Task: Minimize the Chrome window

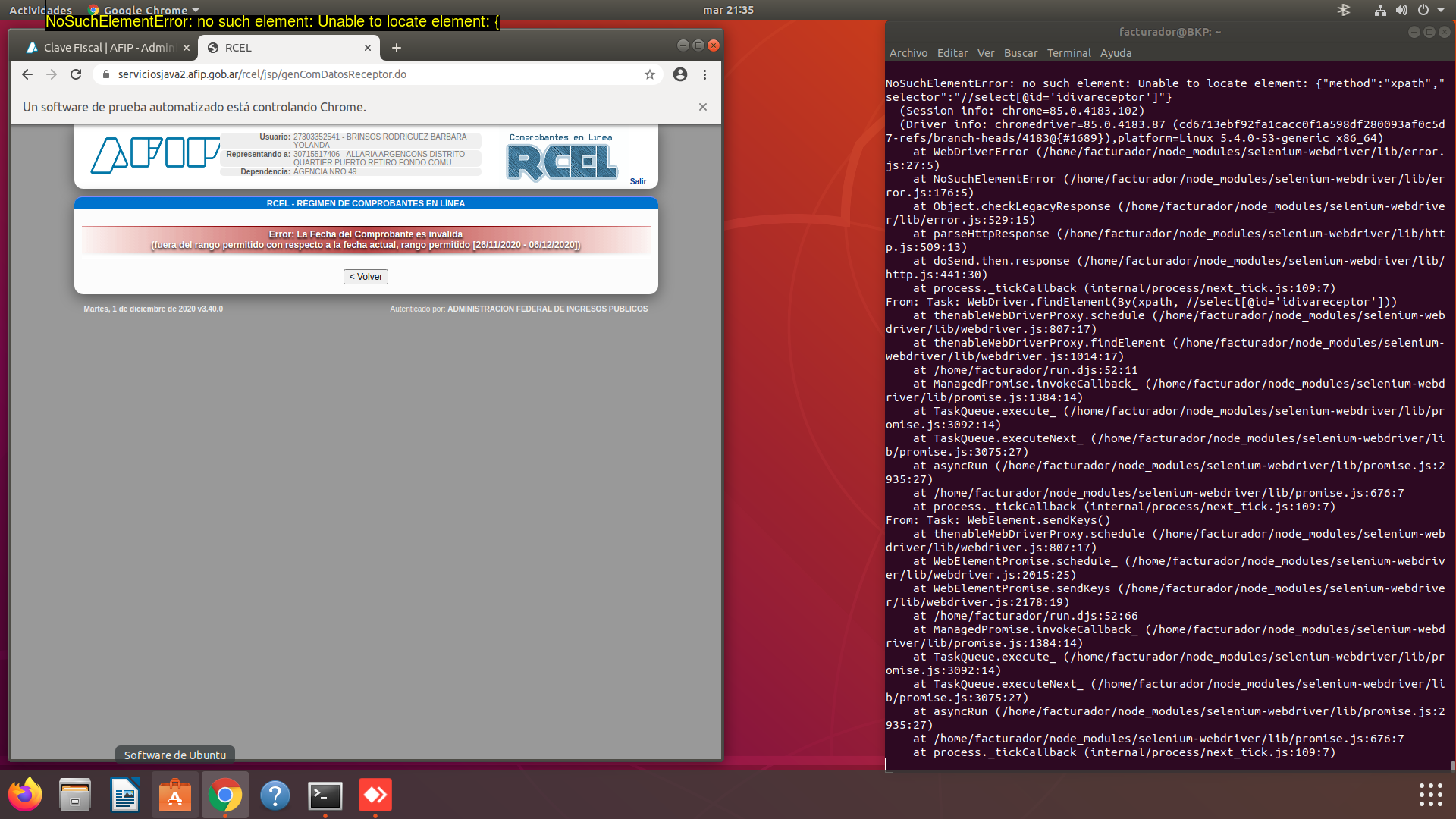Action: pos(682,45)
